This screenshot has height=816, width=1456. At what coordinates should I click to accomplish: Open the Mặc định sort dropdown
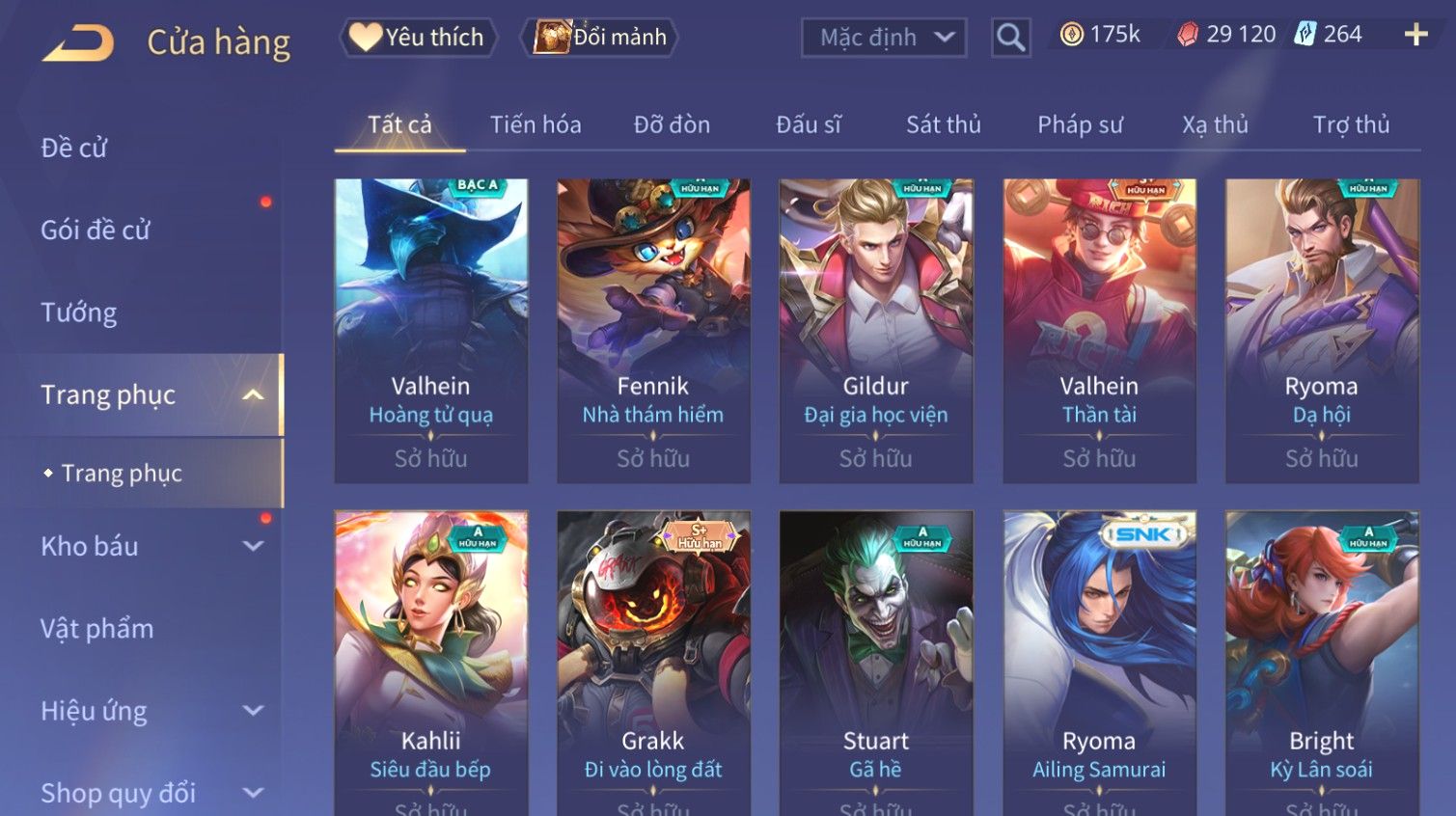click(x=883, y=38)
